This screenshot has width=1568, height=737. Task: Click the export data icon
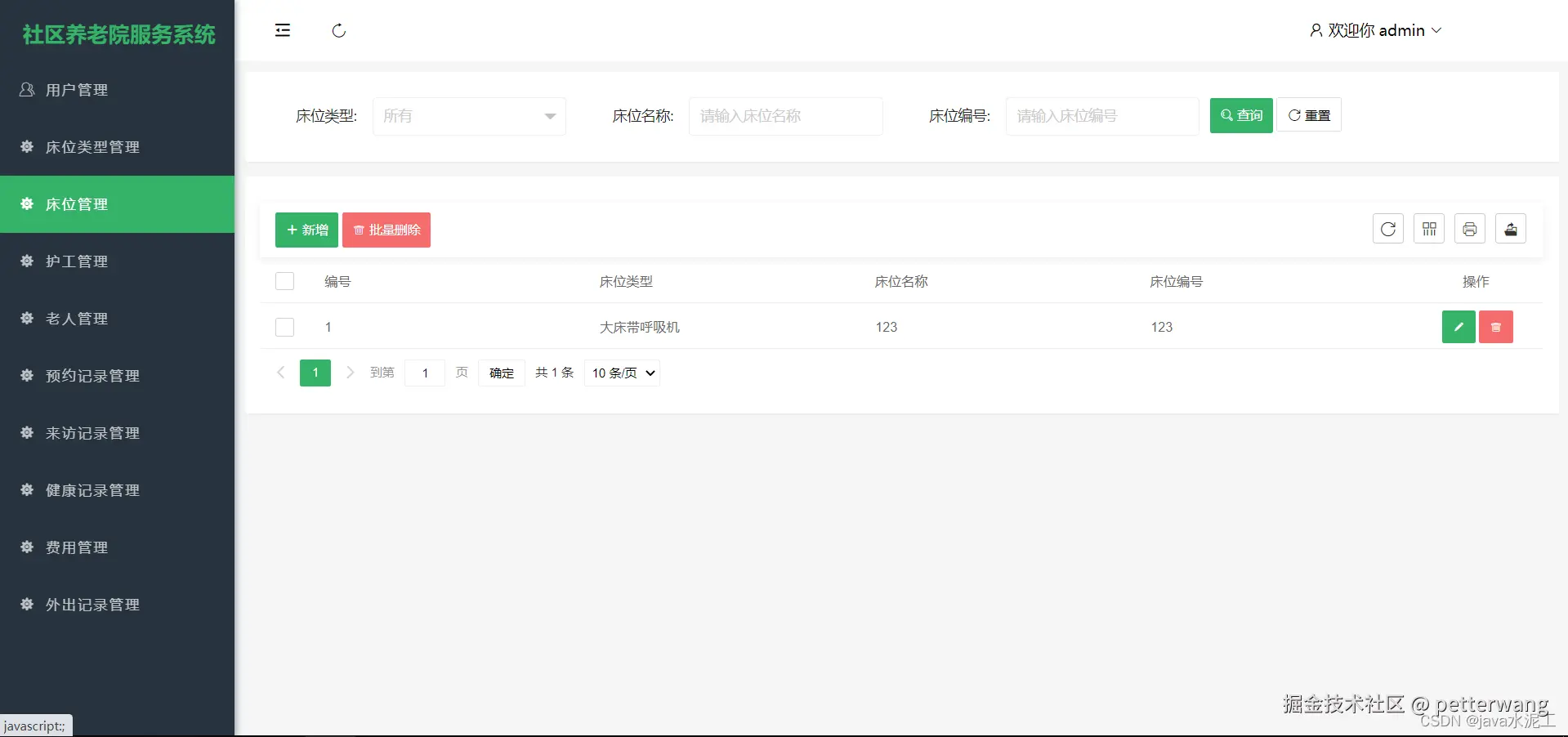[1510, 228]
